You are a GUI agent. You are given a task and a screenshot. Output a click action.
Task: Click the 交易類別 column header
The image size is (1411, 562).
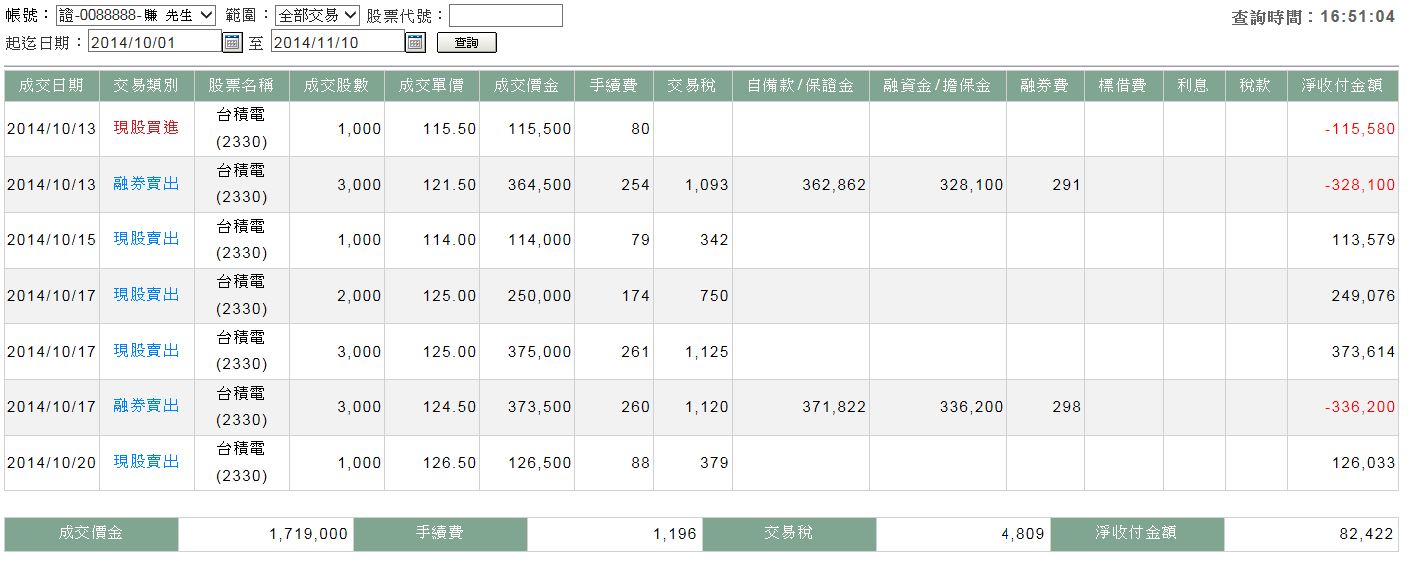pos(146,86)
